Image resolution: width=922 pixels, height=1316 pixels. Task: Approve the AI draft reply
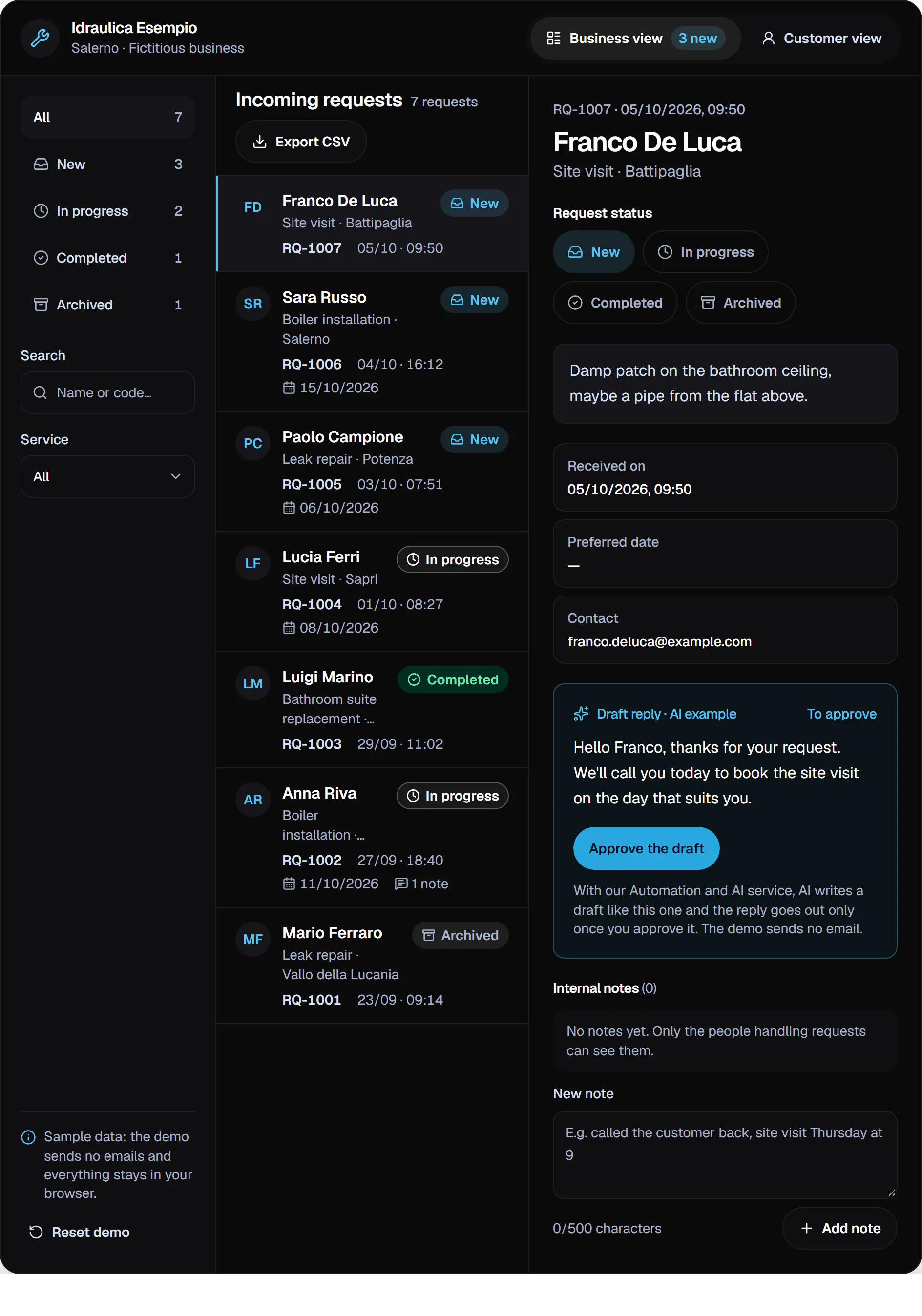point(646,848)
